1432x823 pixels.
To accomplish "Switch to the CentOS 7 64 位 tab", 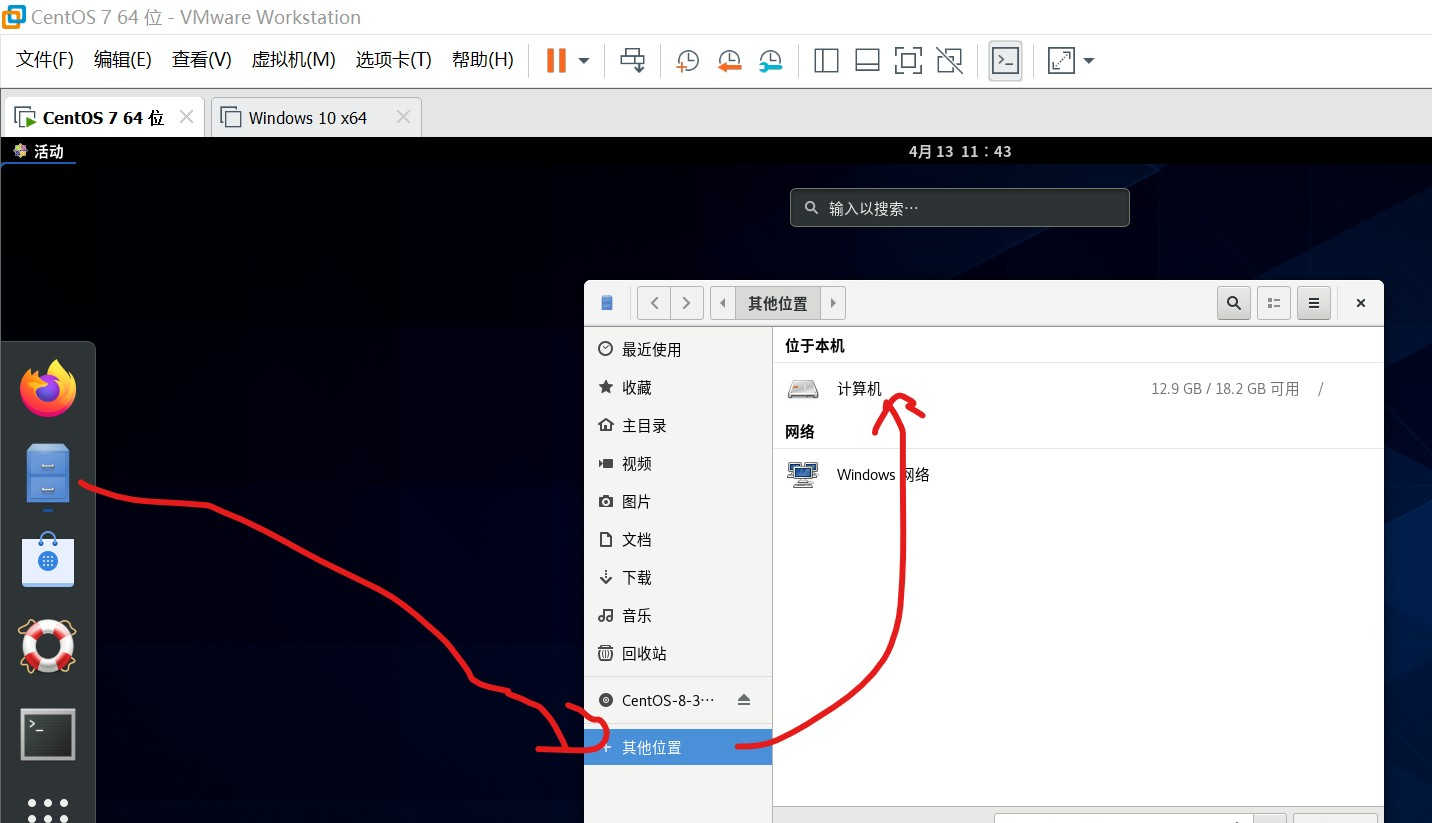I will (x=103, y=117).
